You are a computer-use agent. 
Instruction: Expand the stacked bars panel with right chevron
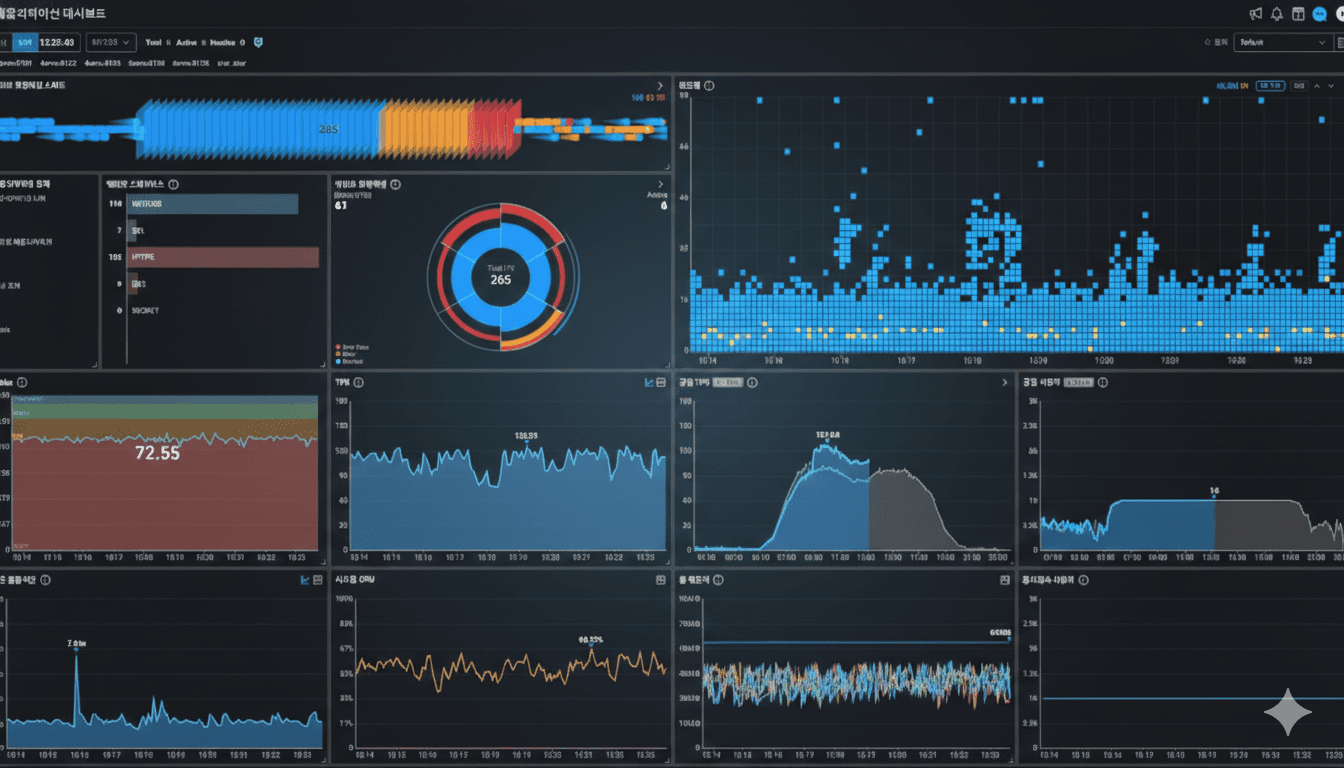click(660, 86)
